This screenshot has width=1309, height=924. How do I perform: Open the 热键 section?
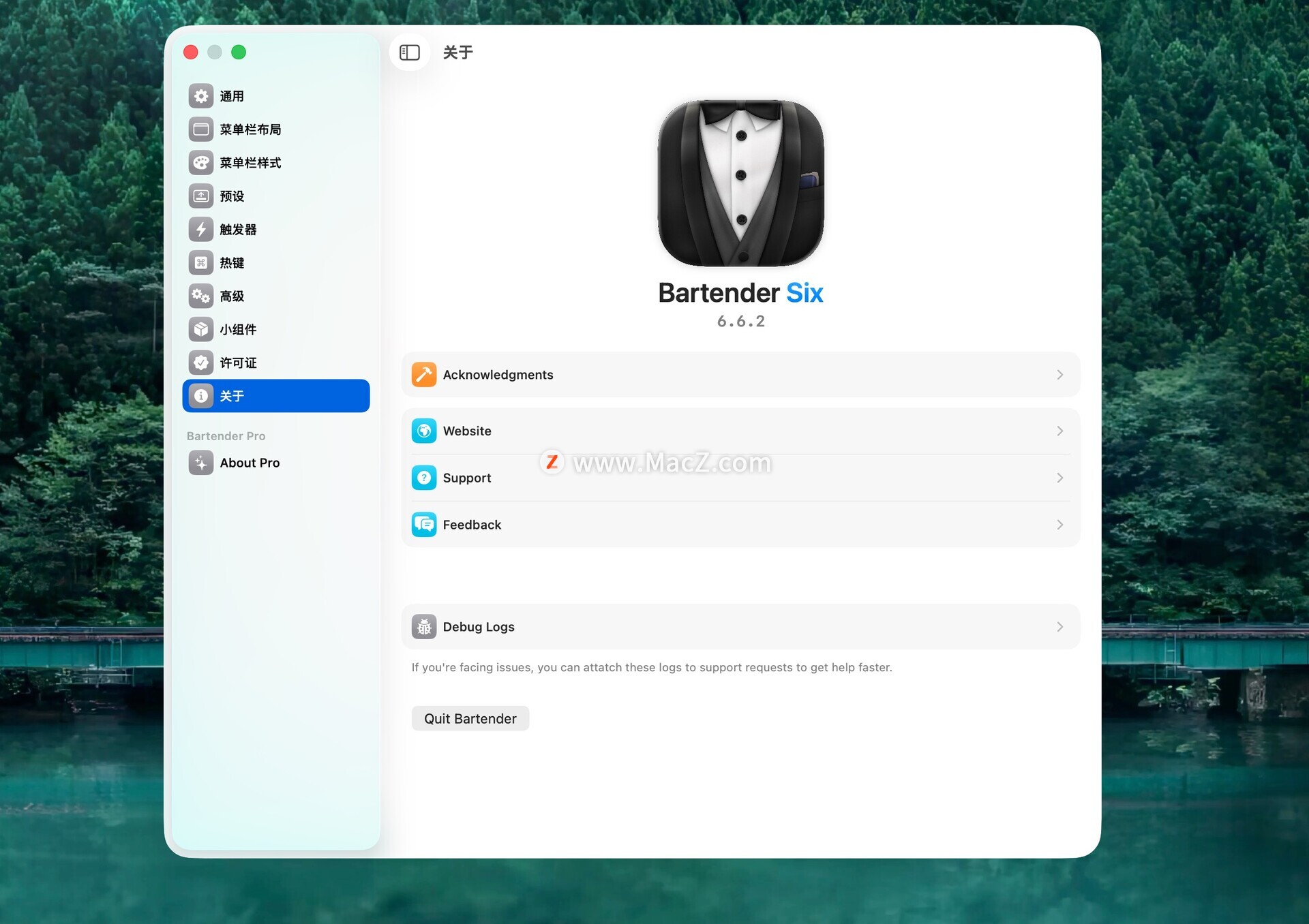click(276, 263)
